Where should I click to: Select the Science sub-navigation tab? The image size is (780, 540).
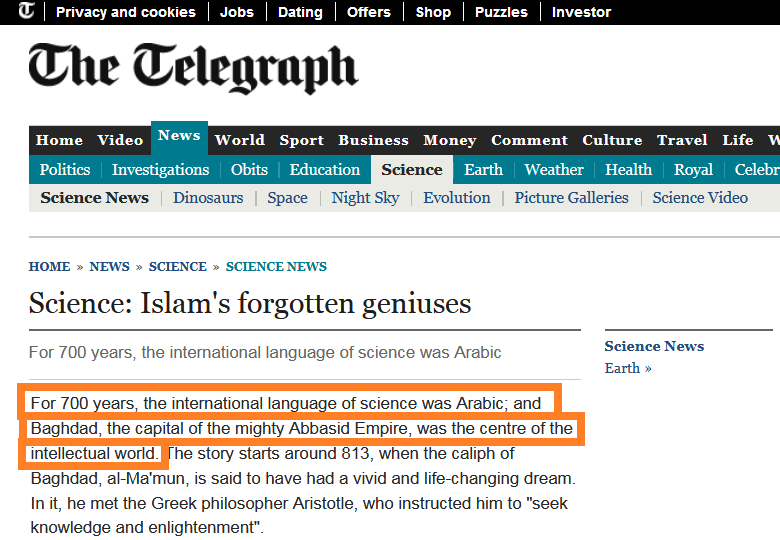tap(411, 170)
